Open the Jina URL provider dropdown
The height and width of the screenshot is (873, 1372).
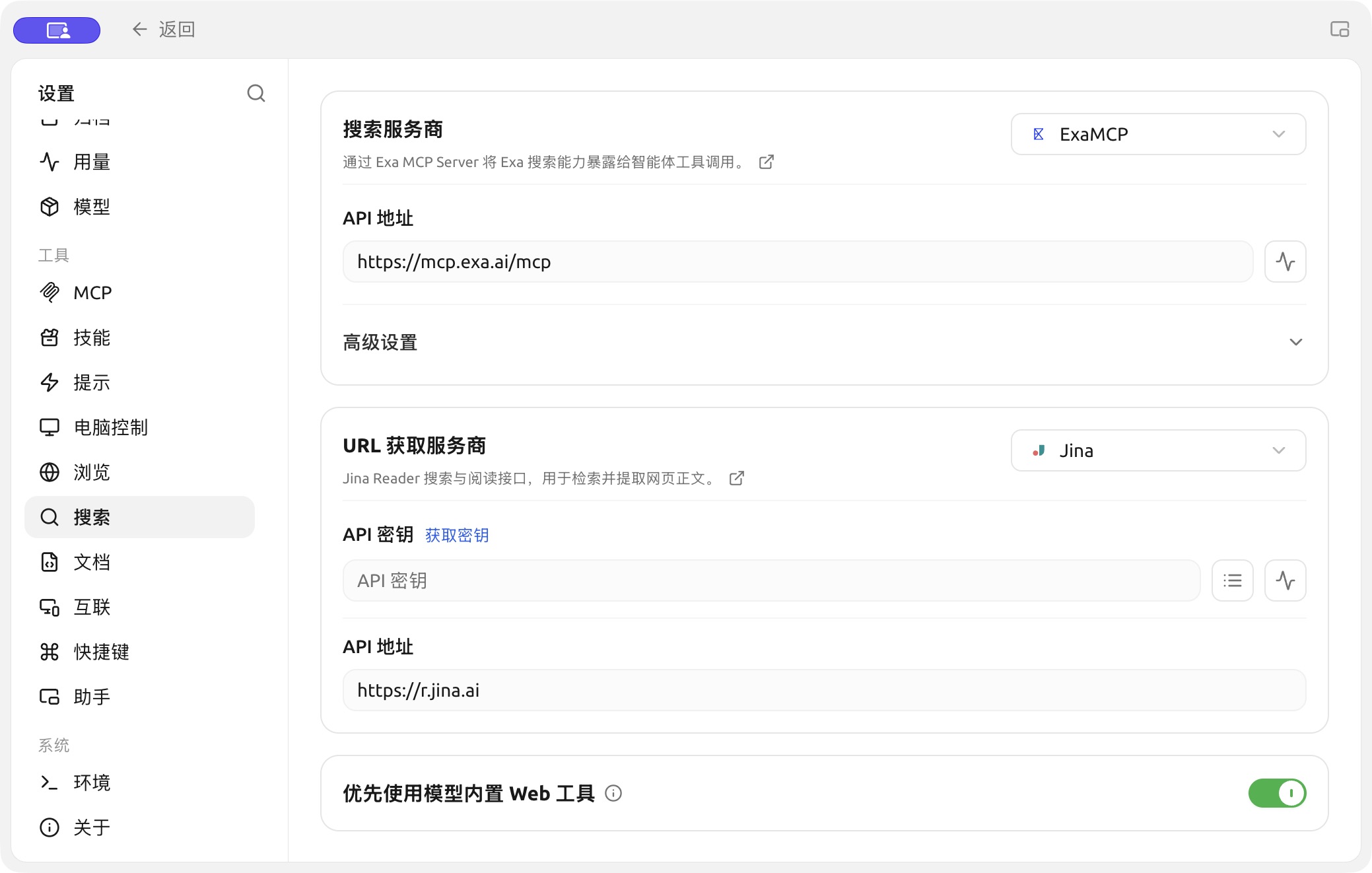tap(1158, 450)
